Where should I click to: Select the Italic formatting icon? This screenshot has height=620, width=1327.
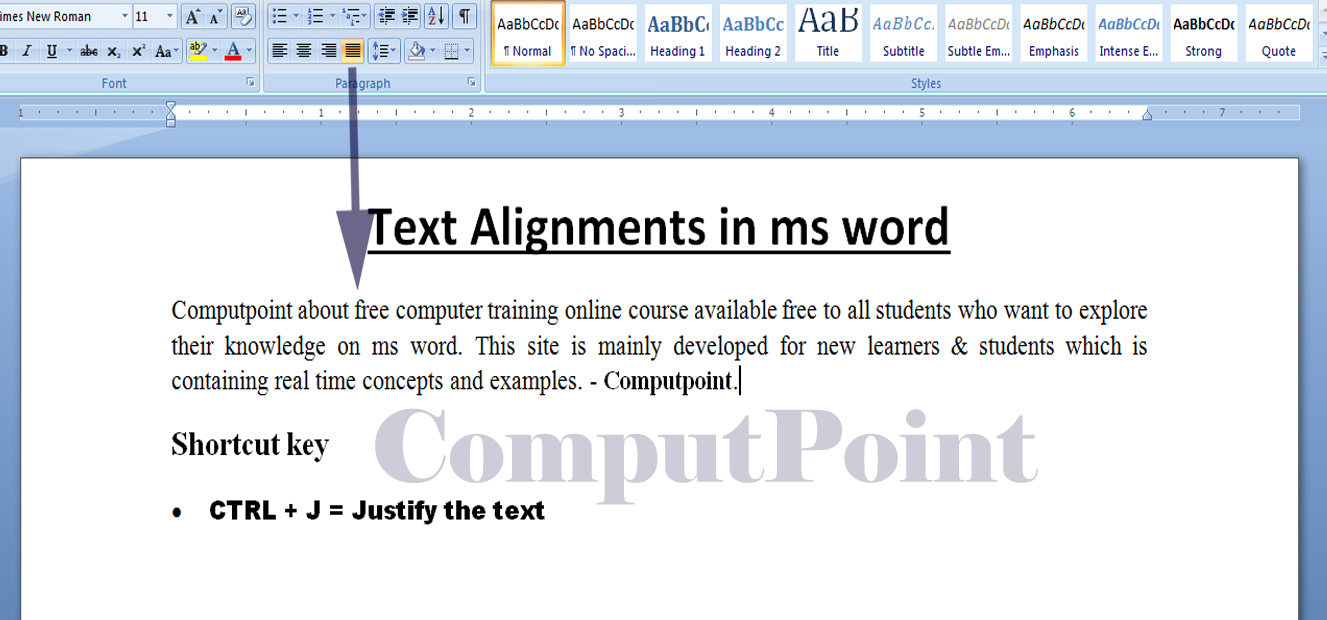[x=26, y=49]
